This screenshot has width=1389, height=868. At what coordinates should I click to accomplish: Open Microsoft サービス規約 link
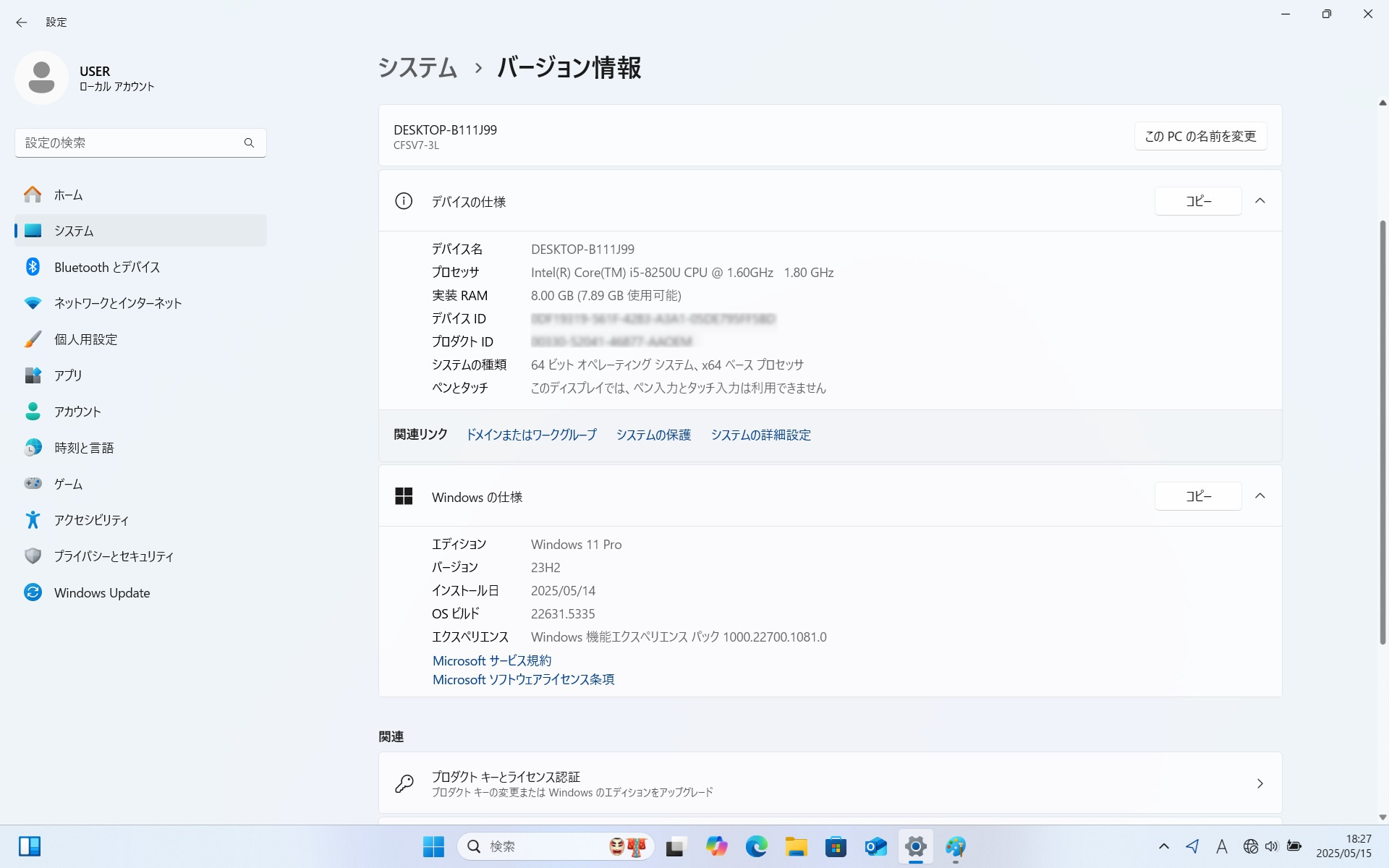[x=492, y=660]
